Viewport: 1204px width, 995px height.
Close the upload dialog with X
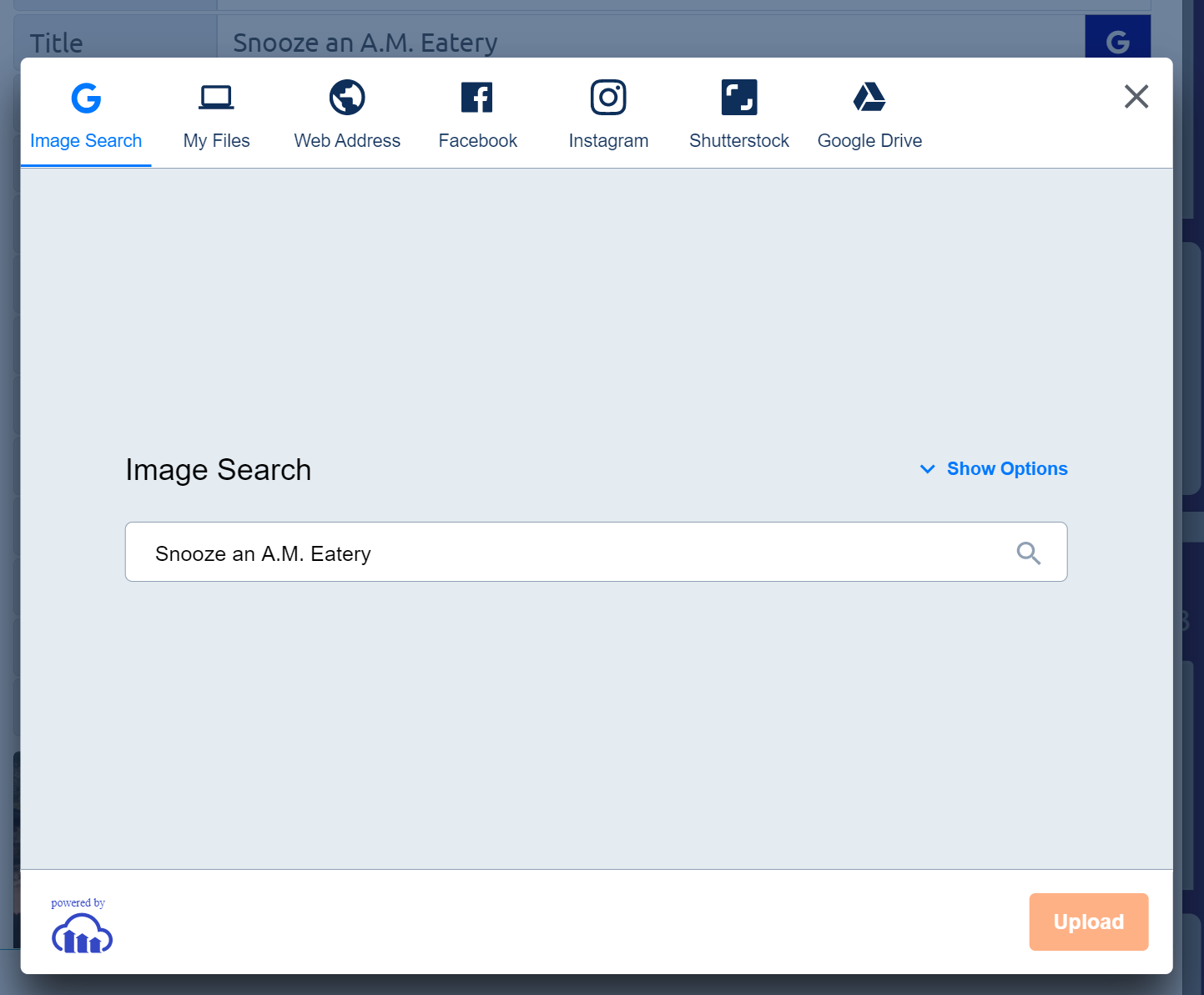point(1136,97)
